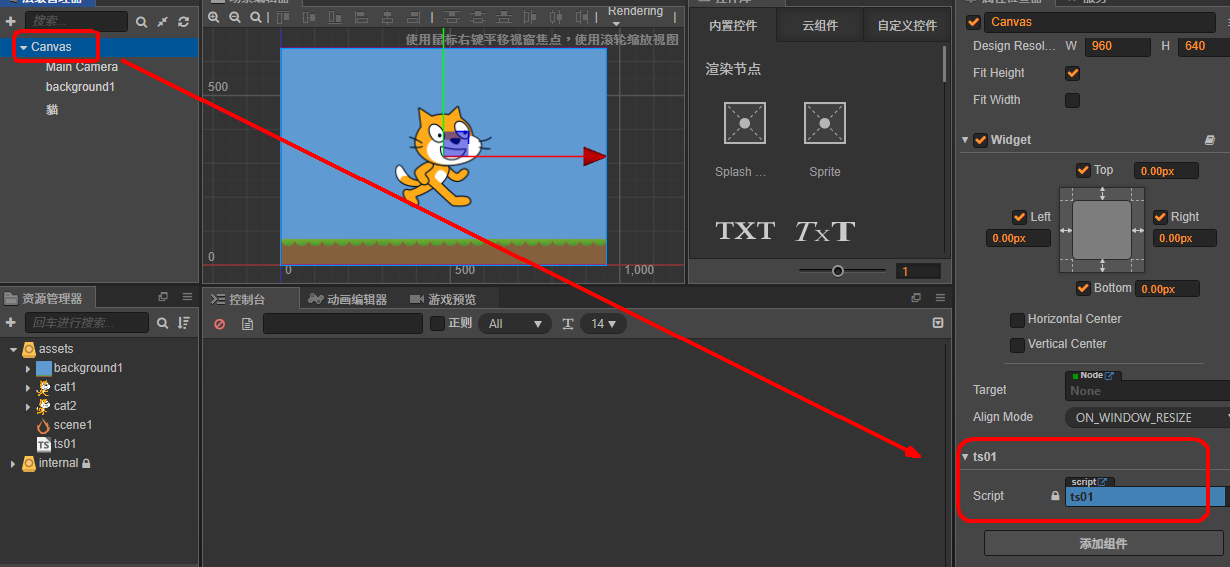Click the console font size T icon
Viewport: 1230px width, 567px height.
568,324
